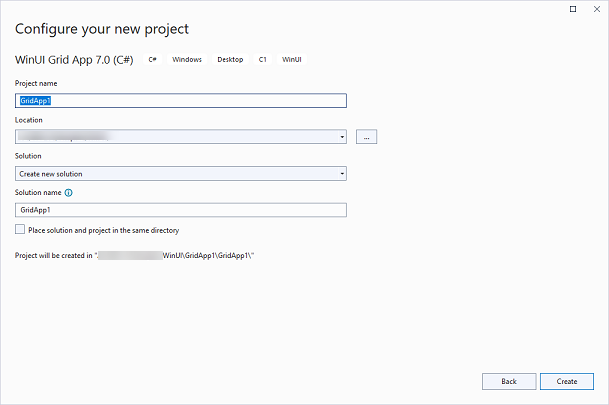This screenshot has width=609, height=405.
Task: Go to the previous step with Back
Action: [509, 381]
